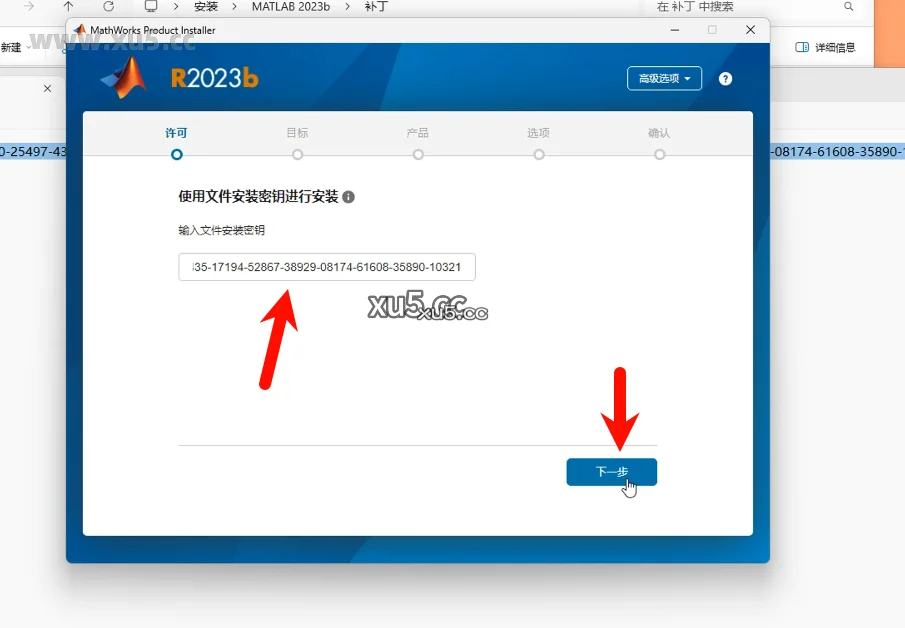Select the 选项 step circle
The height and width of the screenshot is (628, 905).
pyautogui.click(x=539, y=155)
